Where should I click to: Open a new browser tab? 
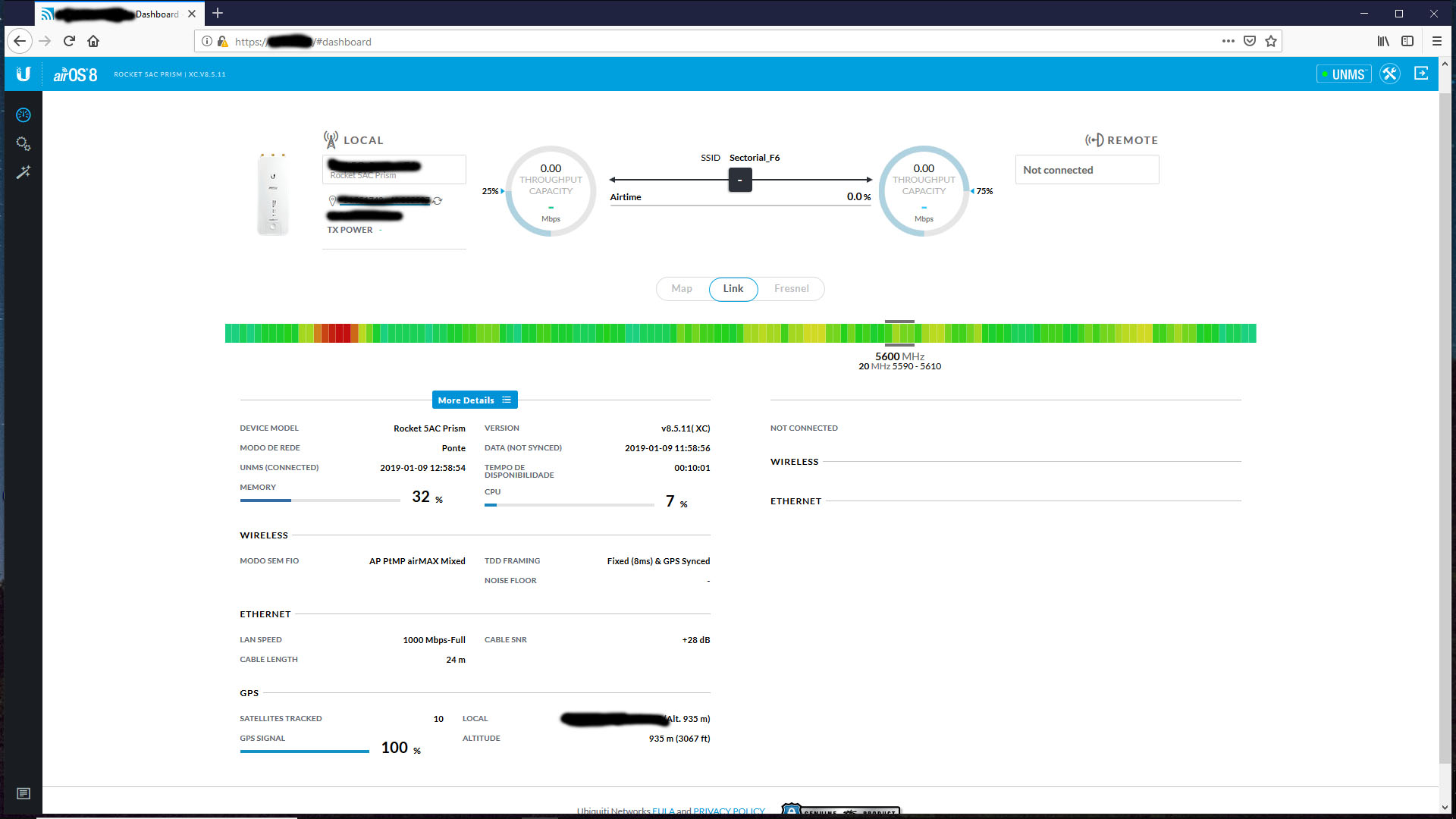pyautogui.click(x=218, y=14)
